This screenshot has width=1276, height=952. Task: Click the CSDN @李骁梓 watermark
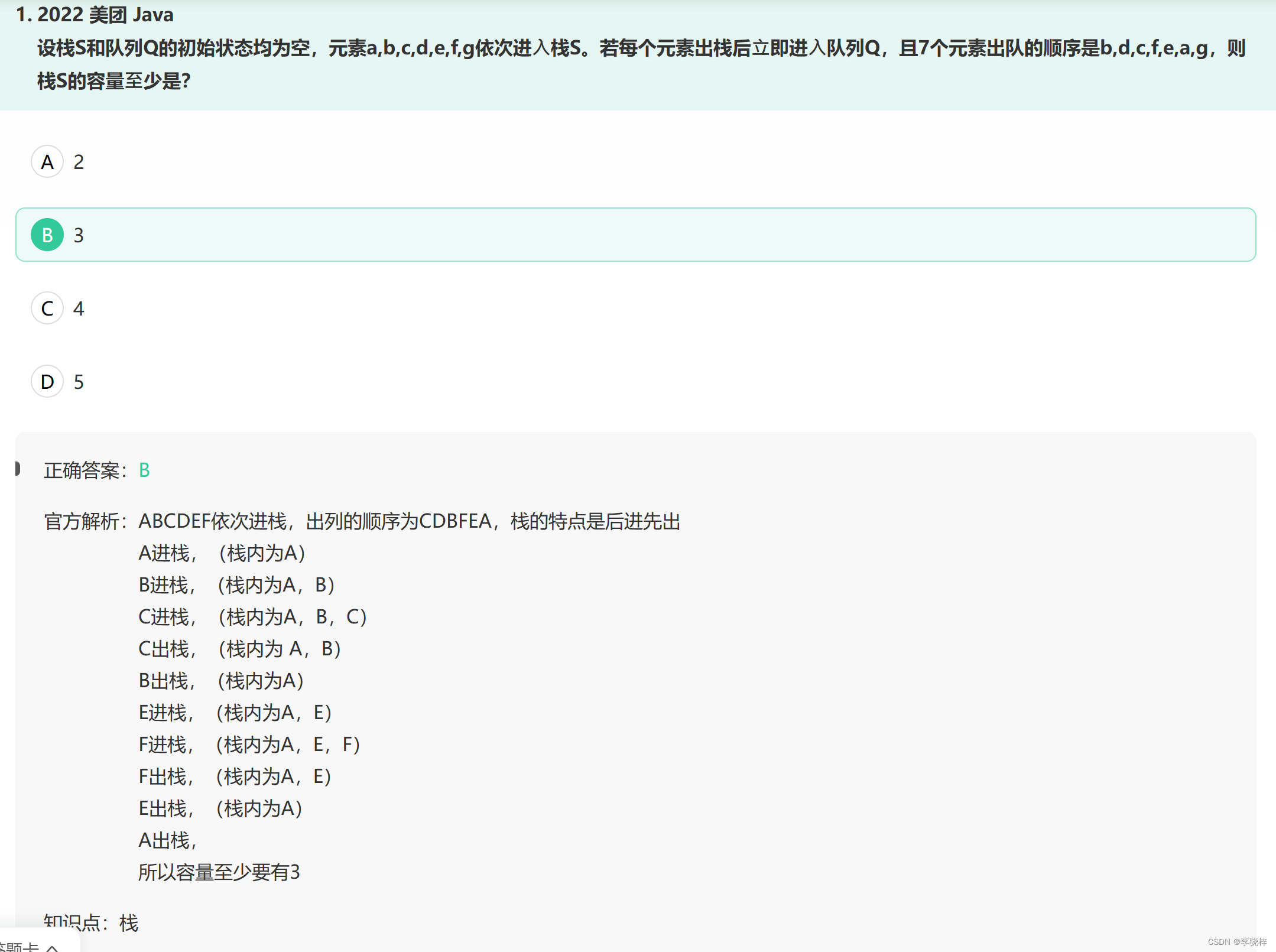click(1236, 942)
